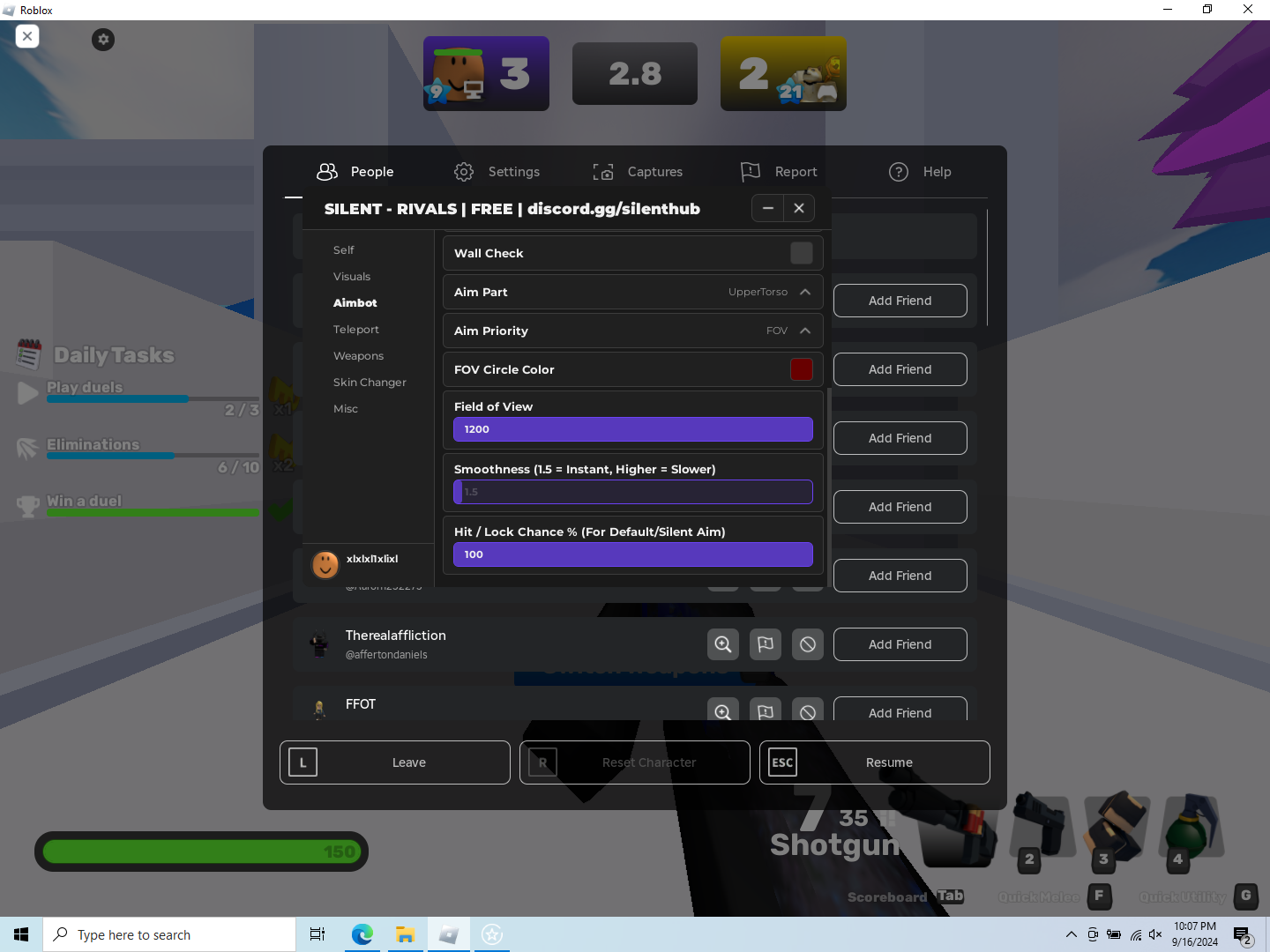
Task: Adjust the Smoothness slider
Action: coord(633,492)
